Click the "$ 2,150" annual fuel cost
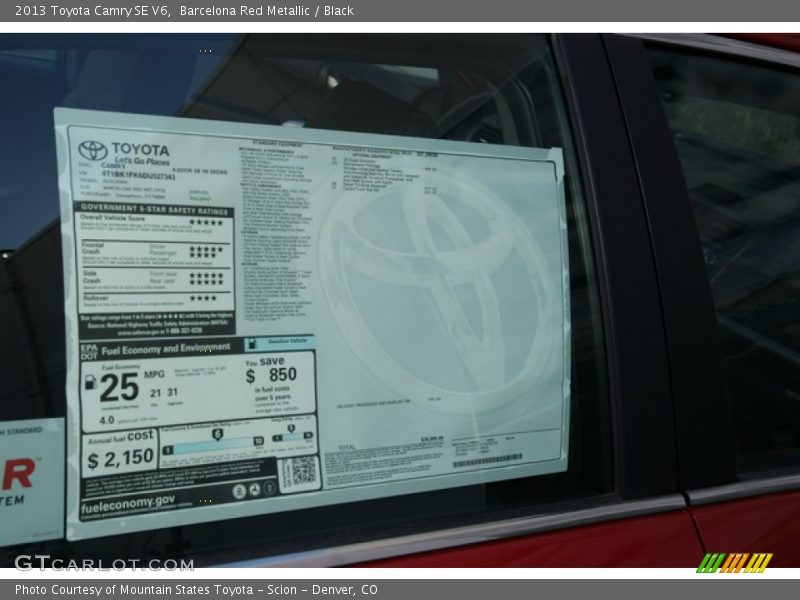The image size is (800, 600). pos(120,458)
